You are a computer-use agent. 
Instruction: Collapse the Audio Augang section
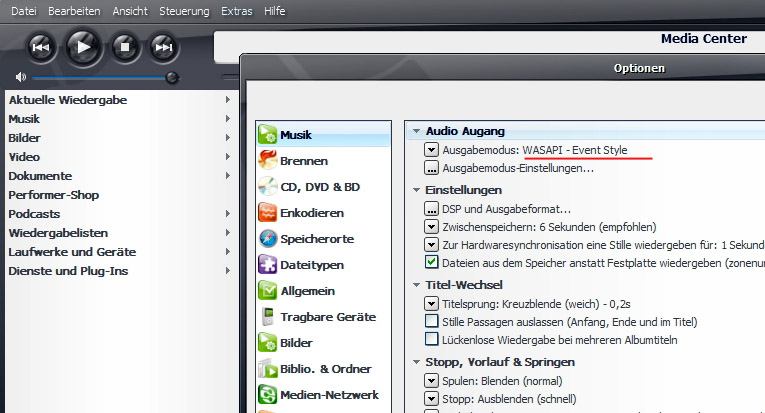tap(416, 131)
